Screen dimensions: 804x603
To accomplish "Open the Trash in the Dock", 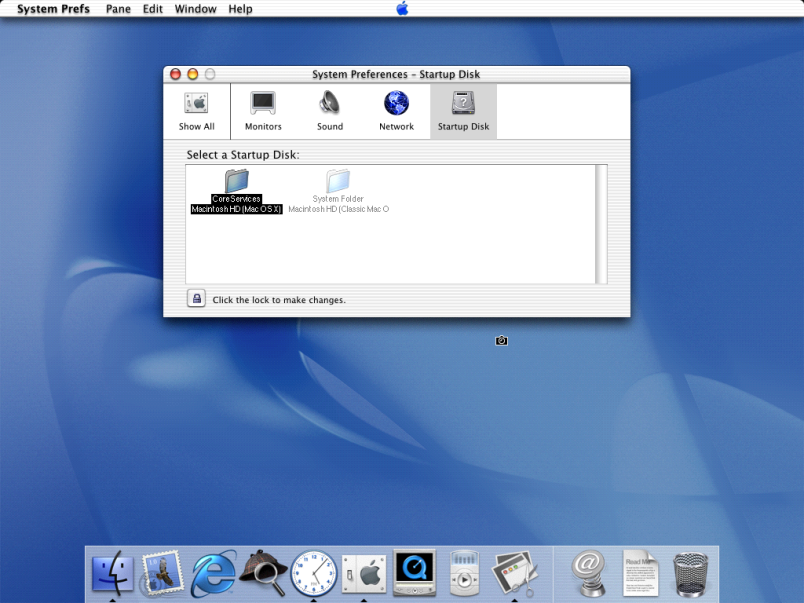I will (691, 573).
